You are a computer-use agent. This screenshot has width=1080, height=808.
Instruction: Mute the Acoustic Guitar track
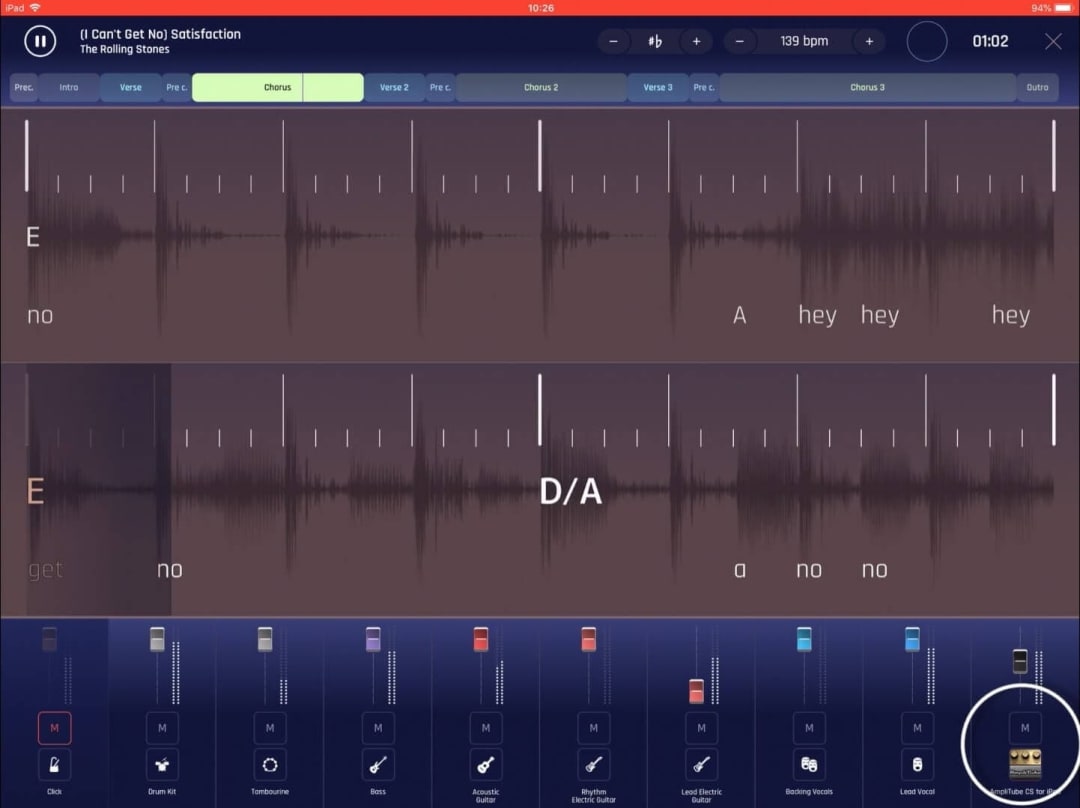486,728
